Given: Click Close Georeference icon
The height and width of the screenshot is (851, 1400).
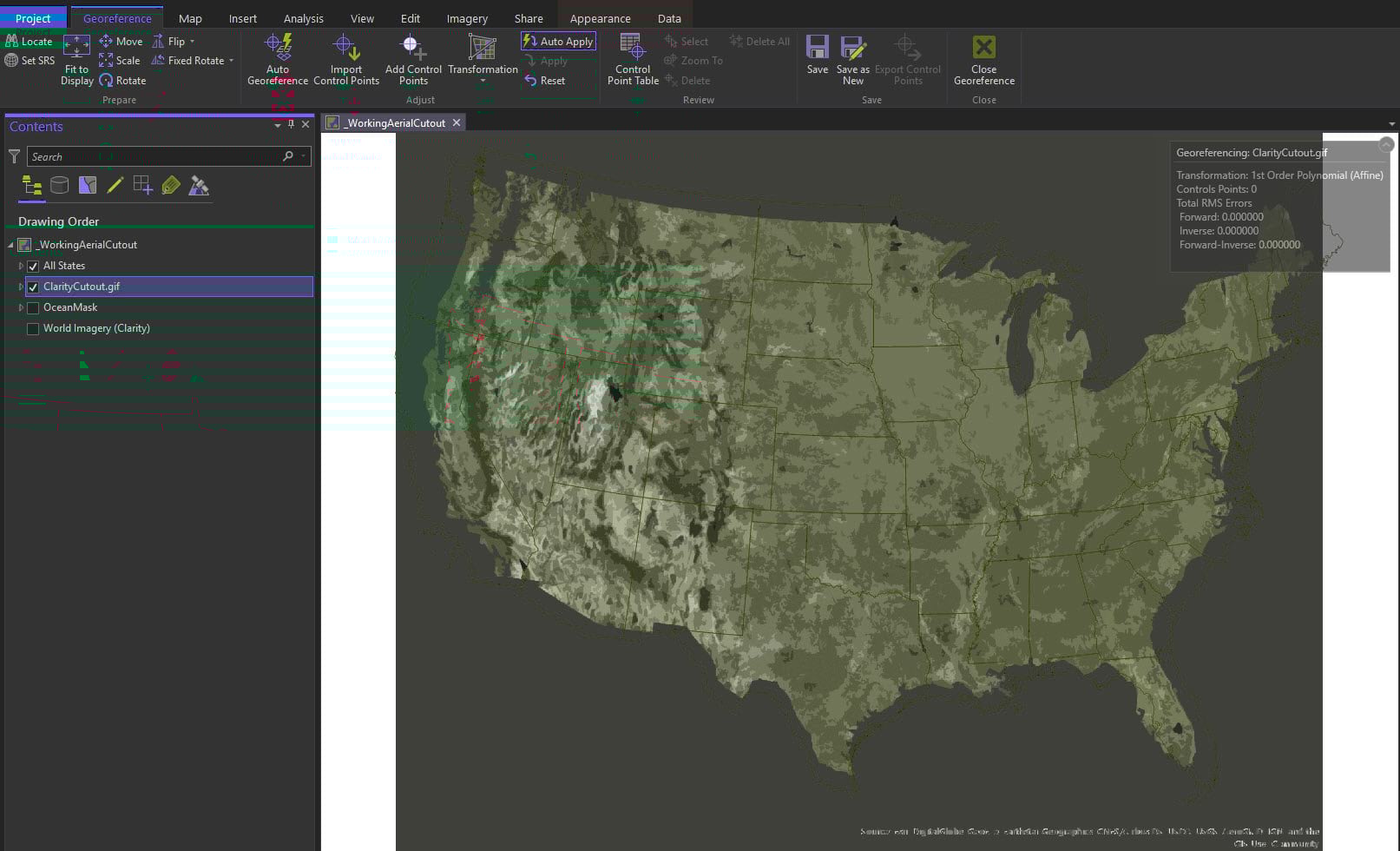Looking at the screenshot, I should coord(983,48).
